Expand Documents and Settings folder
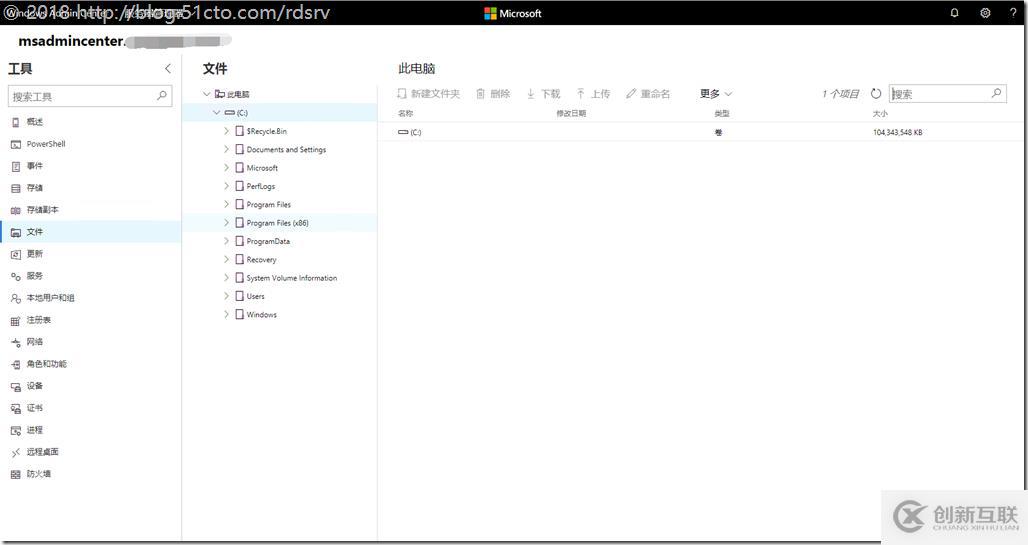The height and width of the screenshot is (545, 1028). click(227, 150)
